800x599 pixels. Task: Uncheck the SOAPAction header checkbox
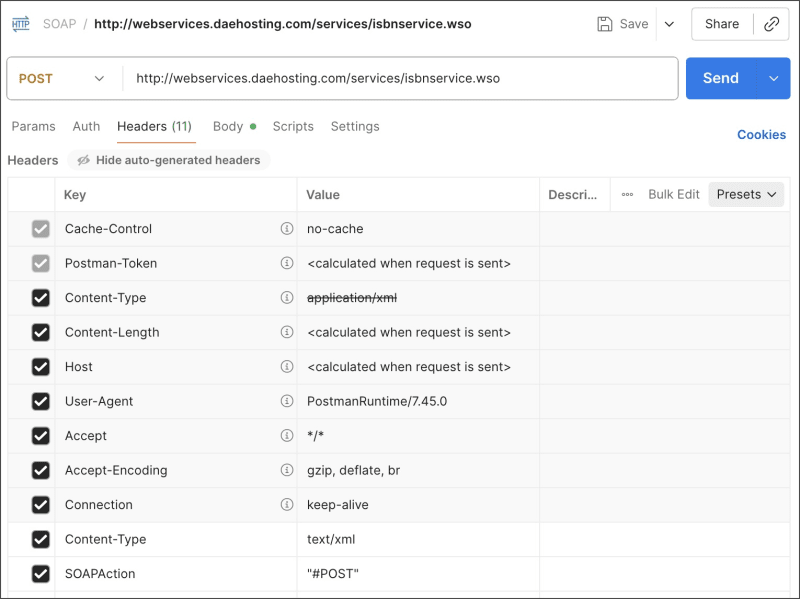pyautogui.click(x=41, y=574)
